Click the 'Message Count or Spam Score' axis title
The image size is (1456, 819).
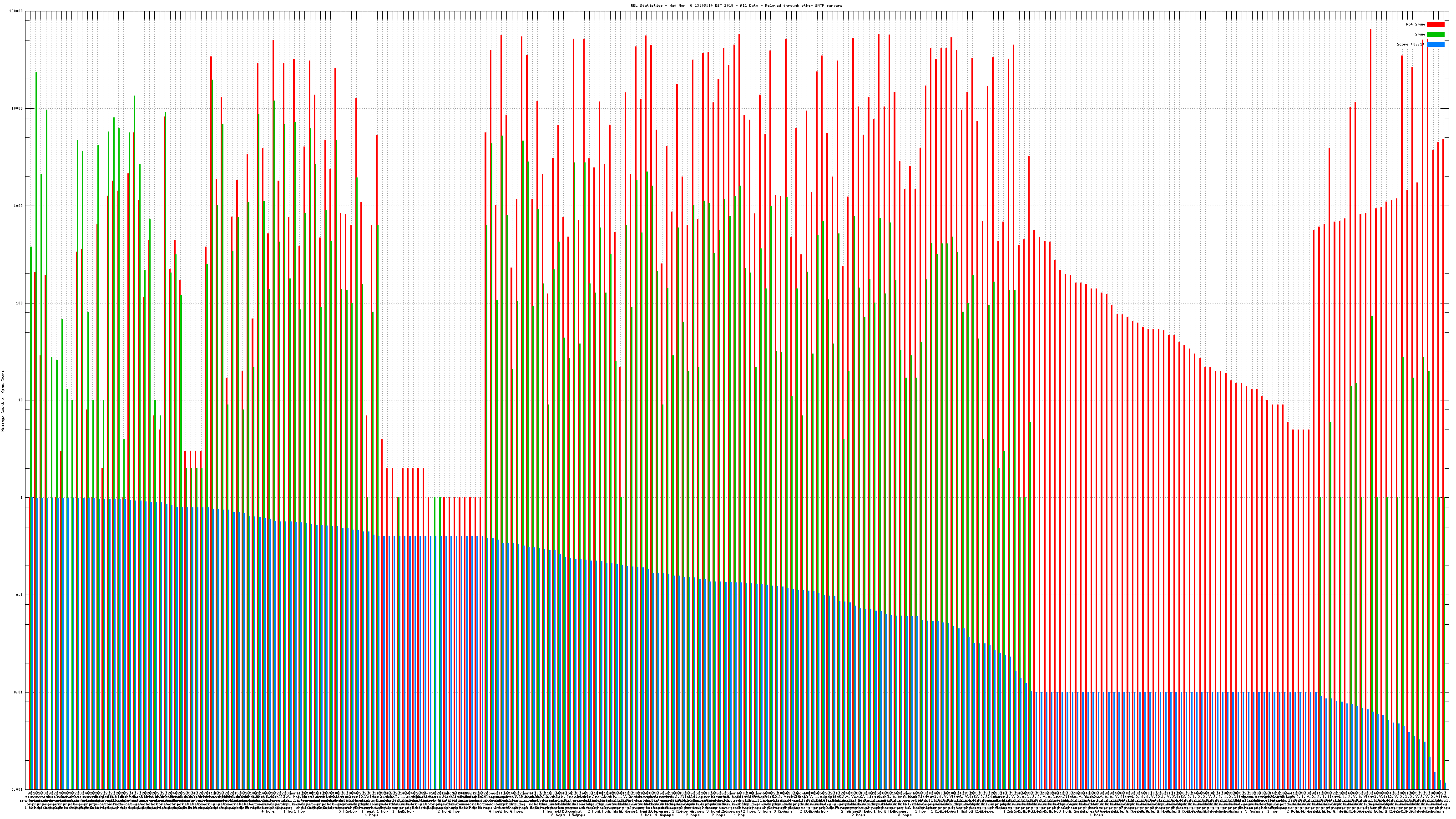(3, 400)
